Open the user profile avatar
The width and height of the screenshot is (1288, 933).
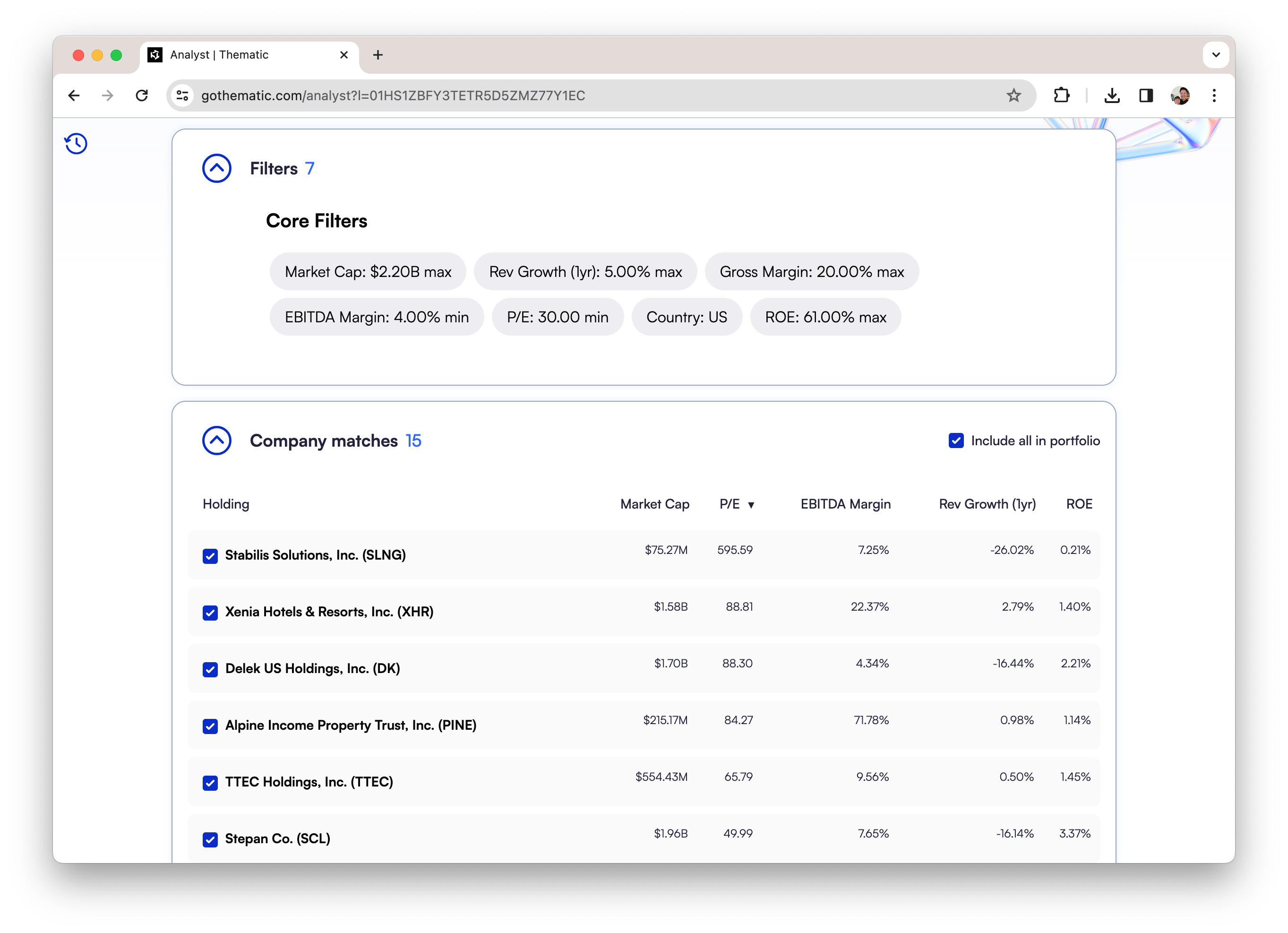1180,95
